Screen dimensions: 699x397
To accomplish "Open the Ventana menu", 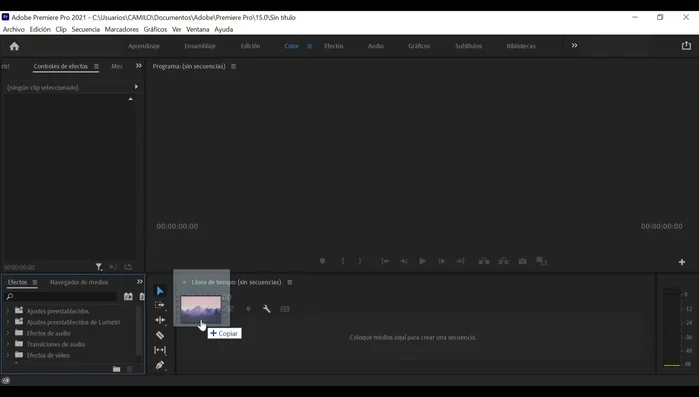I will click(197, 29).
